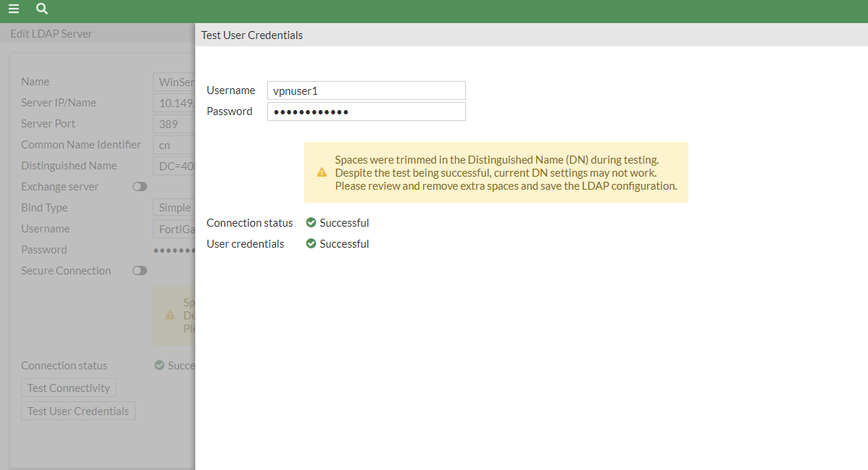Screen dimensions: 868x470
Task: Open the hamburger navigation menu
Action: tap(14, 9)
